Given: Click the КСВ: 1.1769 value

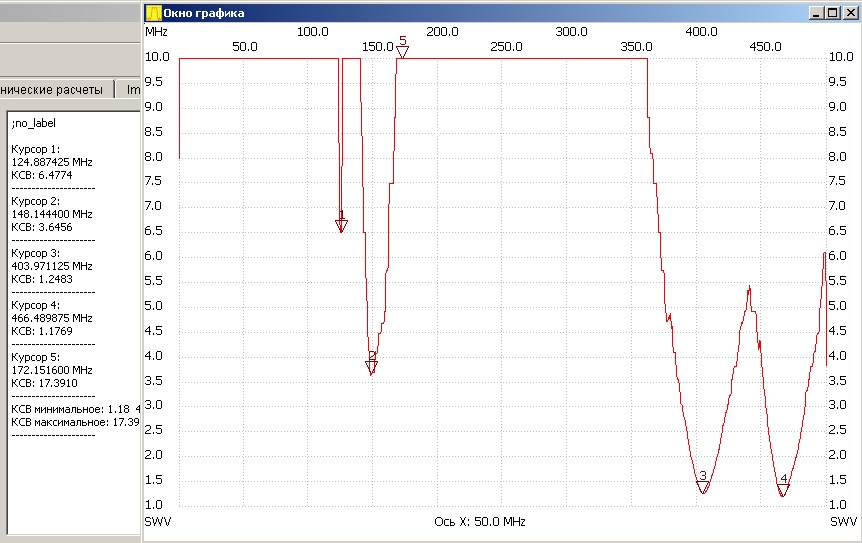Looking at the screenshot, I should pyautogui.click(x=42, y=331).
